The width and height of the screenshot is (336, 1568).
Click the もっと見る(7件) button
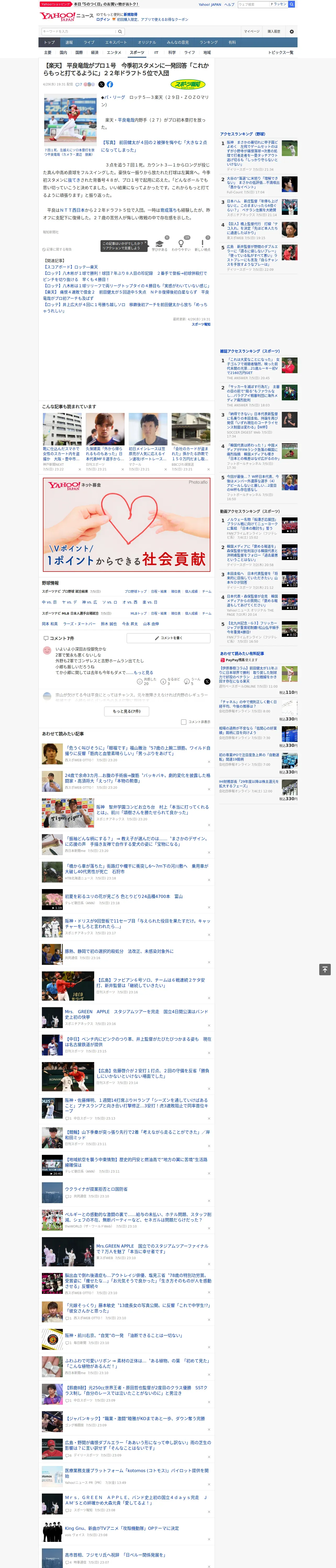[127, 711]
